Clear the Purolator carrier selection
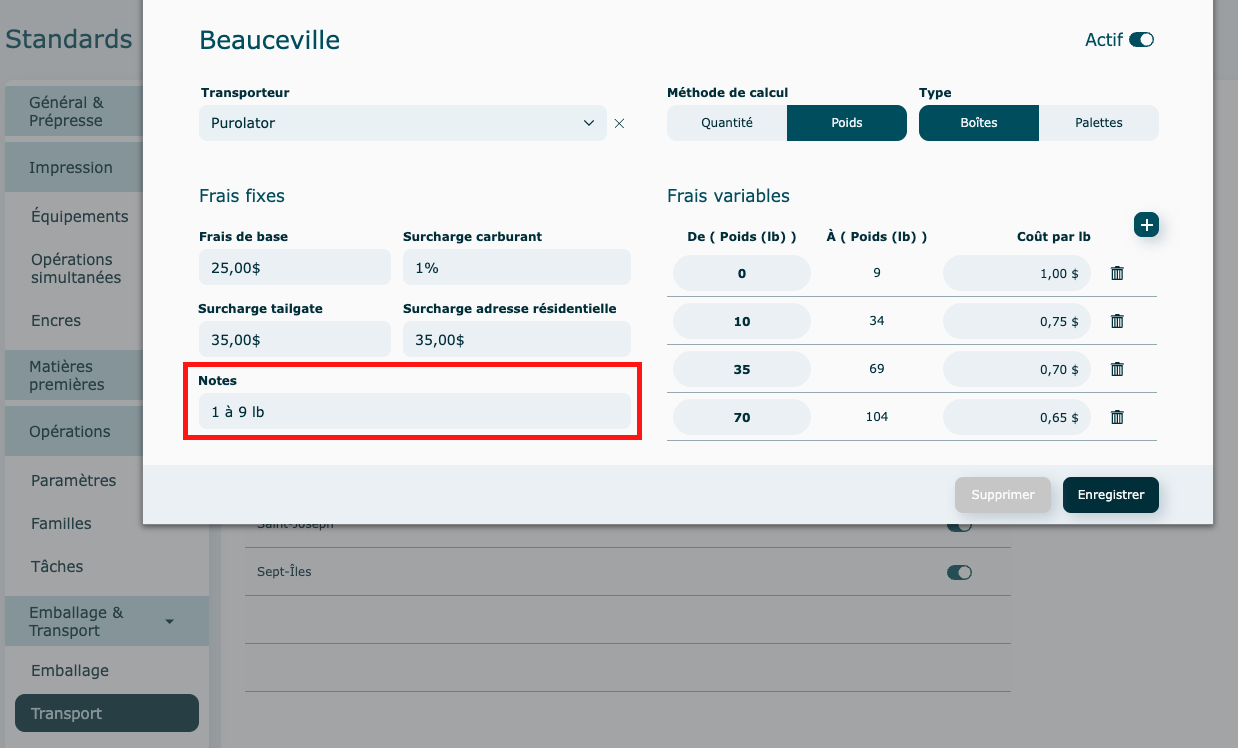This screenshot has height=748, width=1238. coord(619,124)
